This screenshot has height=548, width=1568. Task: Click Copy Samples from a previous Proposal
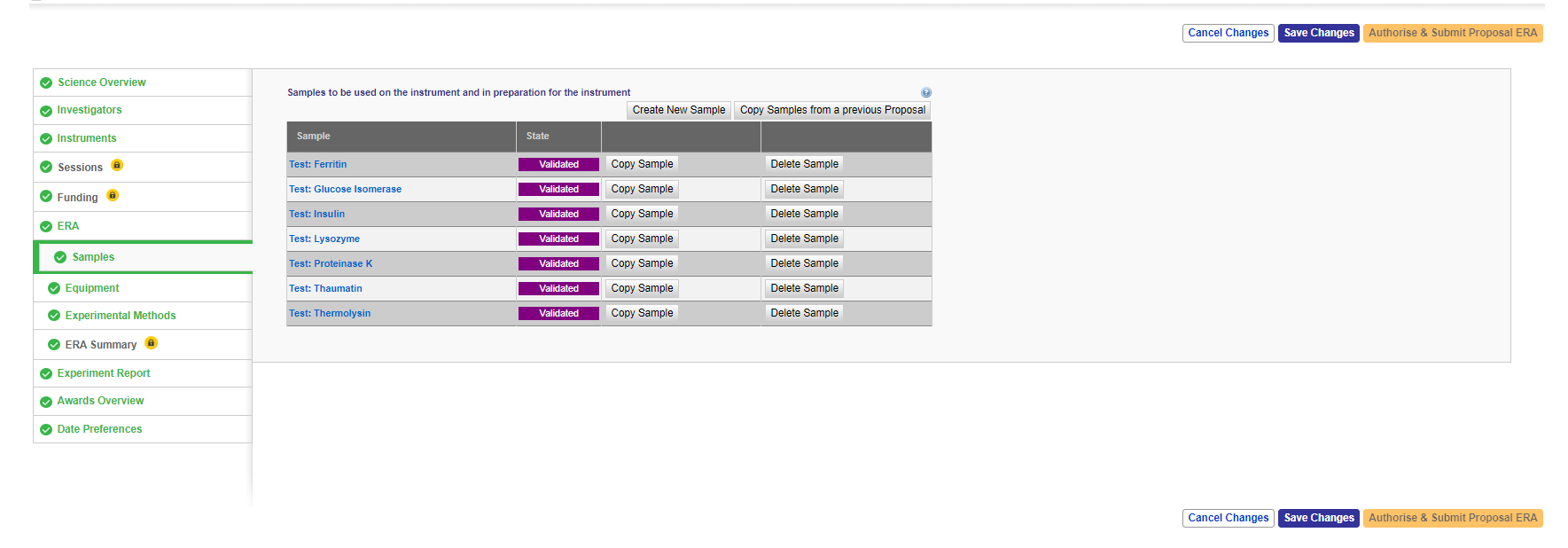[832, 110]
